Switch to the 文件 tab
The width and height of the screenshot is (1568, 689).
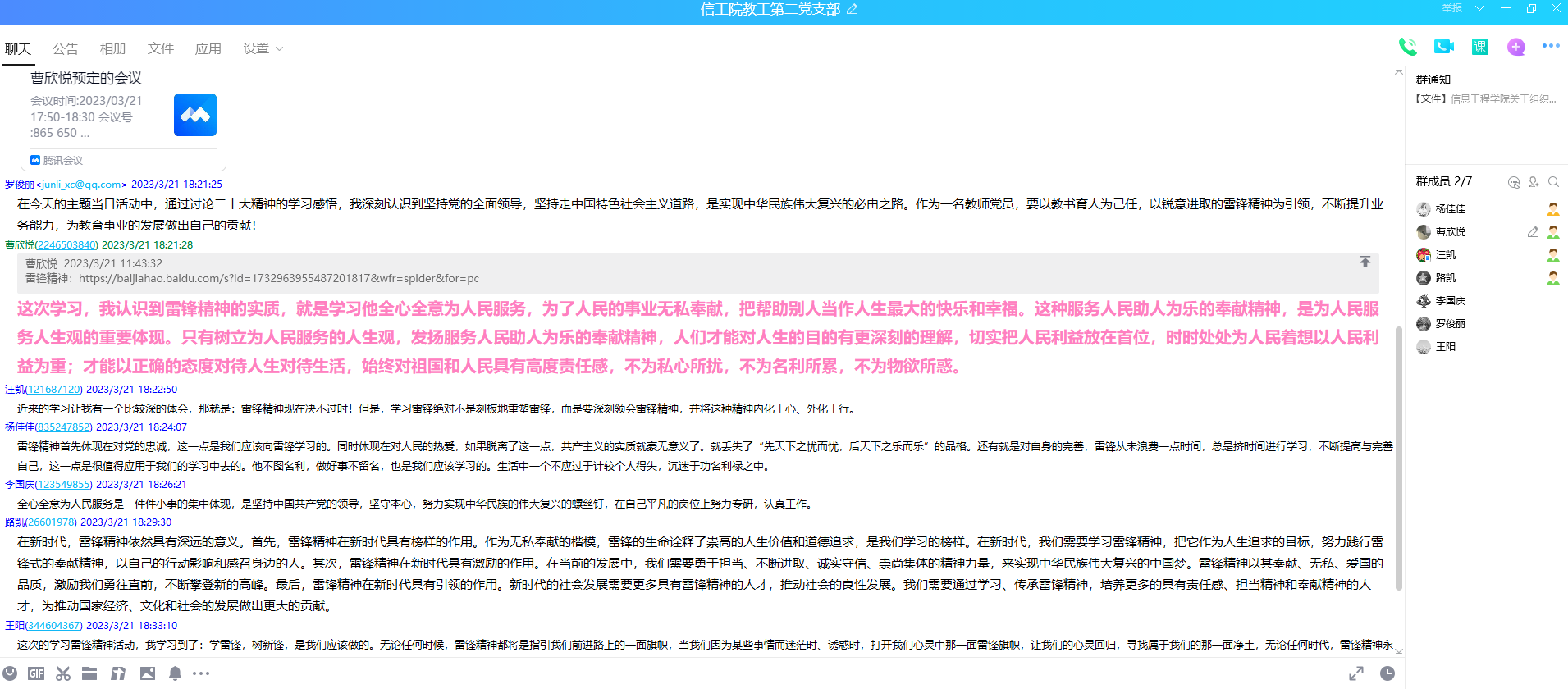(161, 48)
